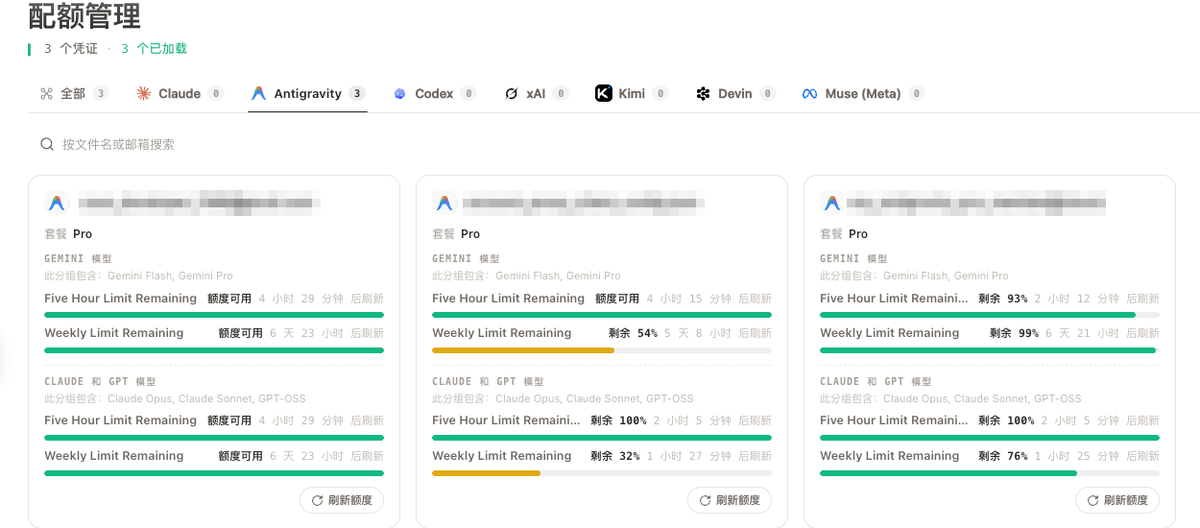Click the Kimi black K icon

603,94
